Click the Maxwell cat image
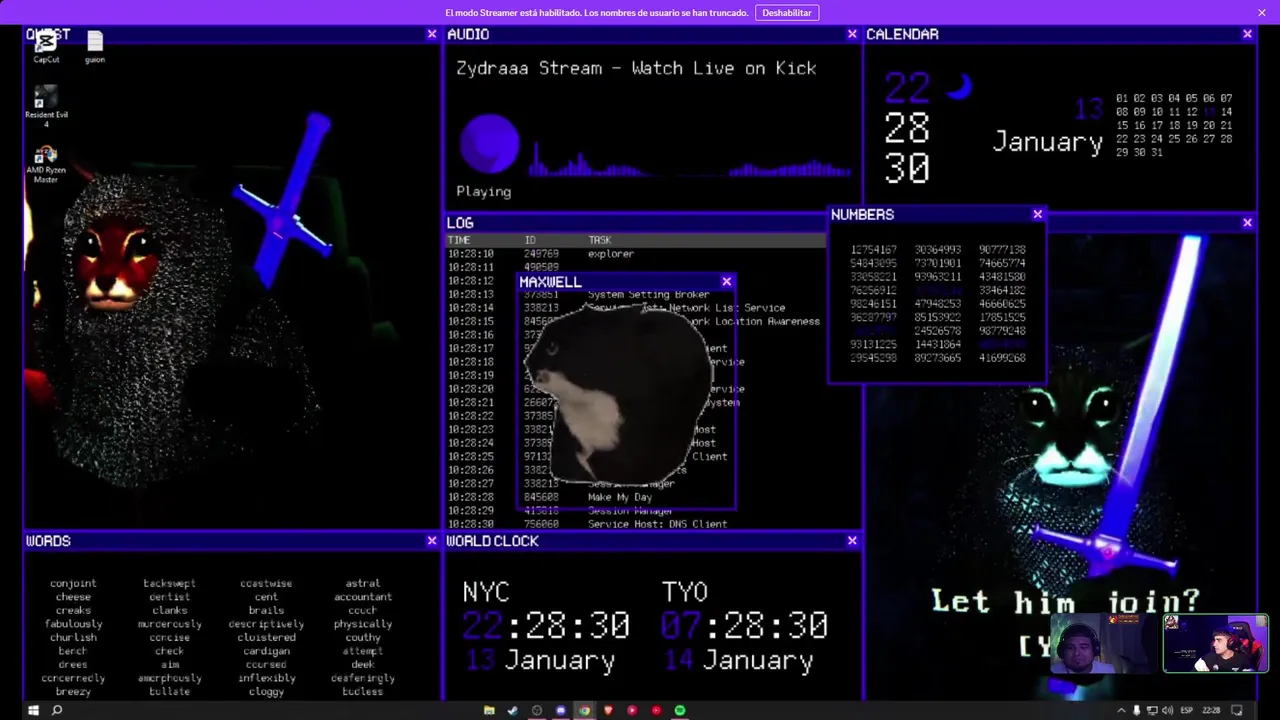This screenshot has width=1280, height=720. 618,396
